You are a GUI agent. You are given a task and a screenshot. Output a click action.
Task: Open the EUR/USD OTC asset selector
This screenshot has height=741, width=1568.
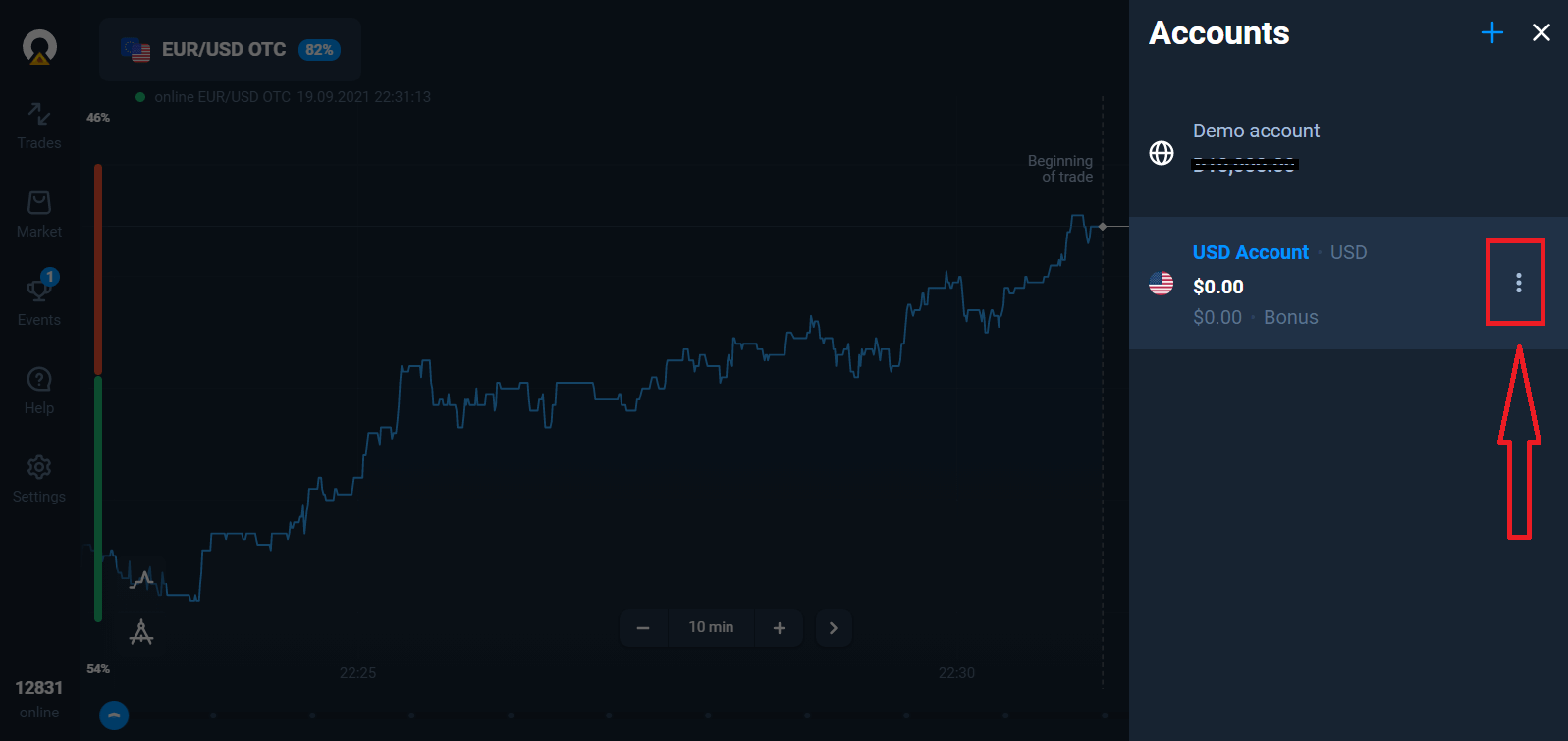pos(230,50)
